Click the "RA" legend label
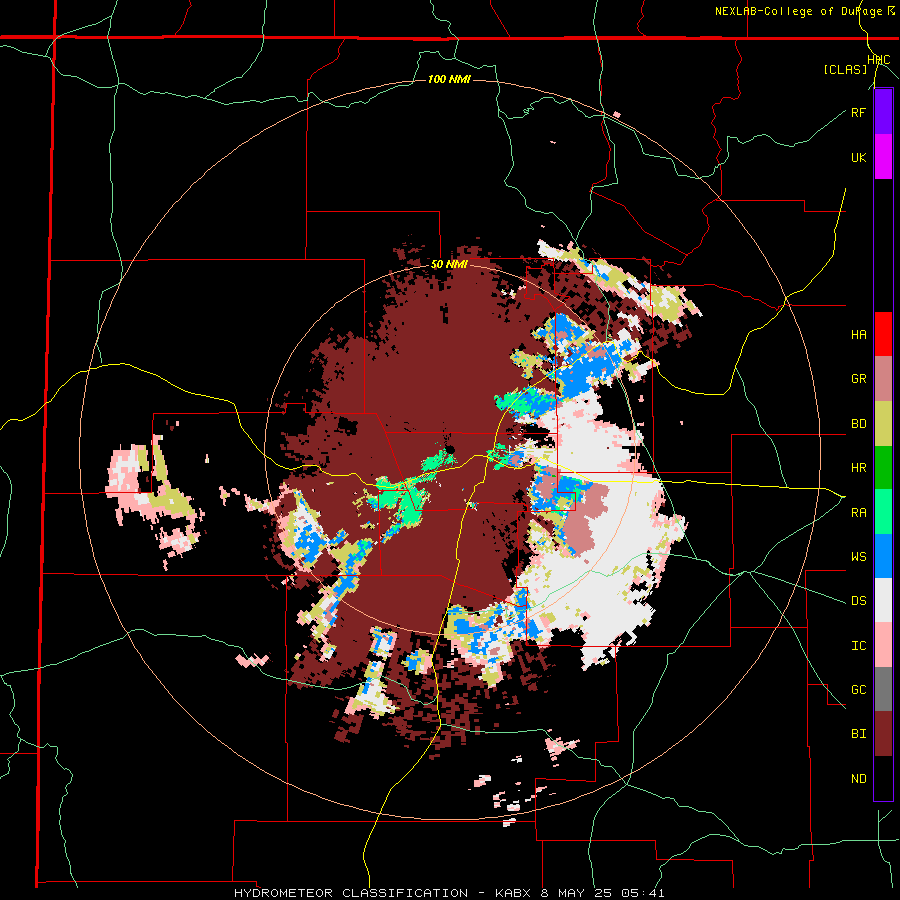 pos(858,513)
